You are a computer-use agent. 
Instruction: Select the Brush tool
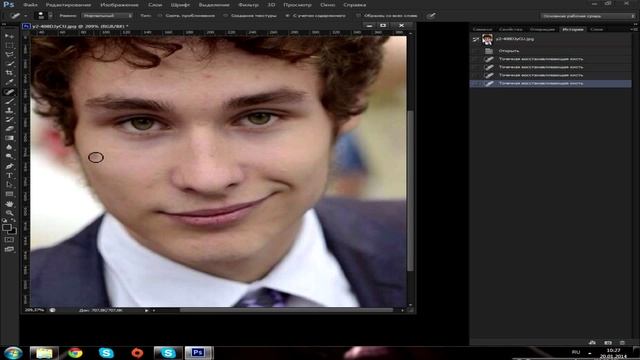[9, 101]
